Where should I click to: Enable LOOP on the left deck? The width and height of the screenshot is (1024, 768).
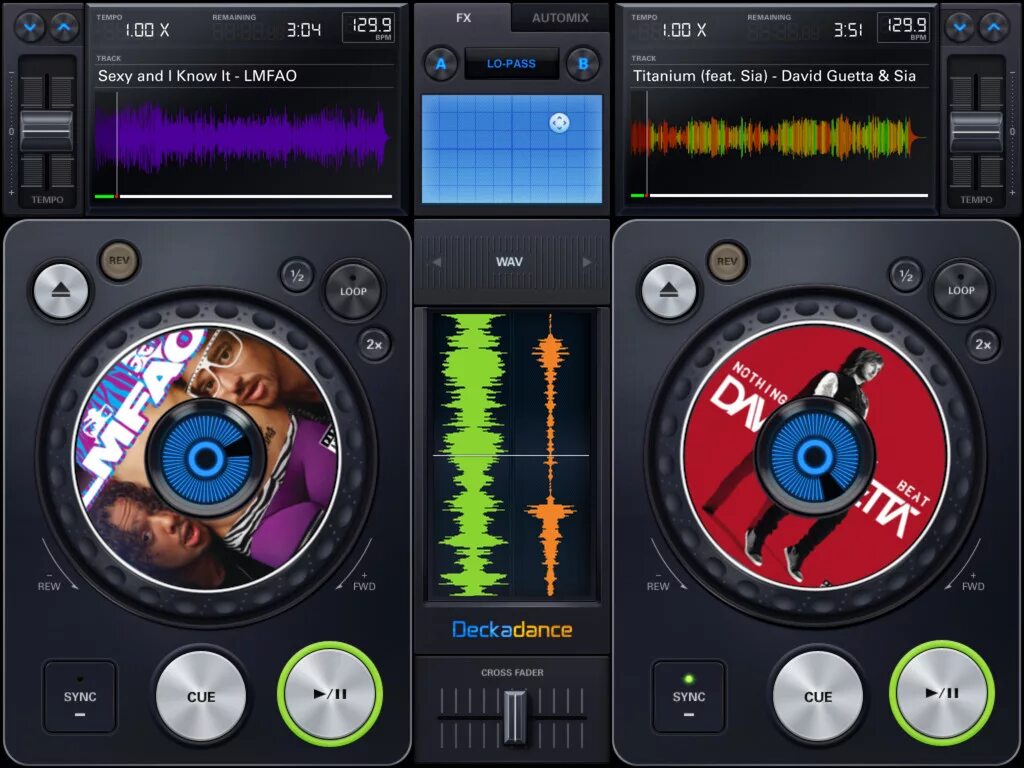[x=353, y=291]
